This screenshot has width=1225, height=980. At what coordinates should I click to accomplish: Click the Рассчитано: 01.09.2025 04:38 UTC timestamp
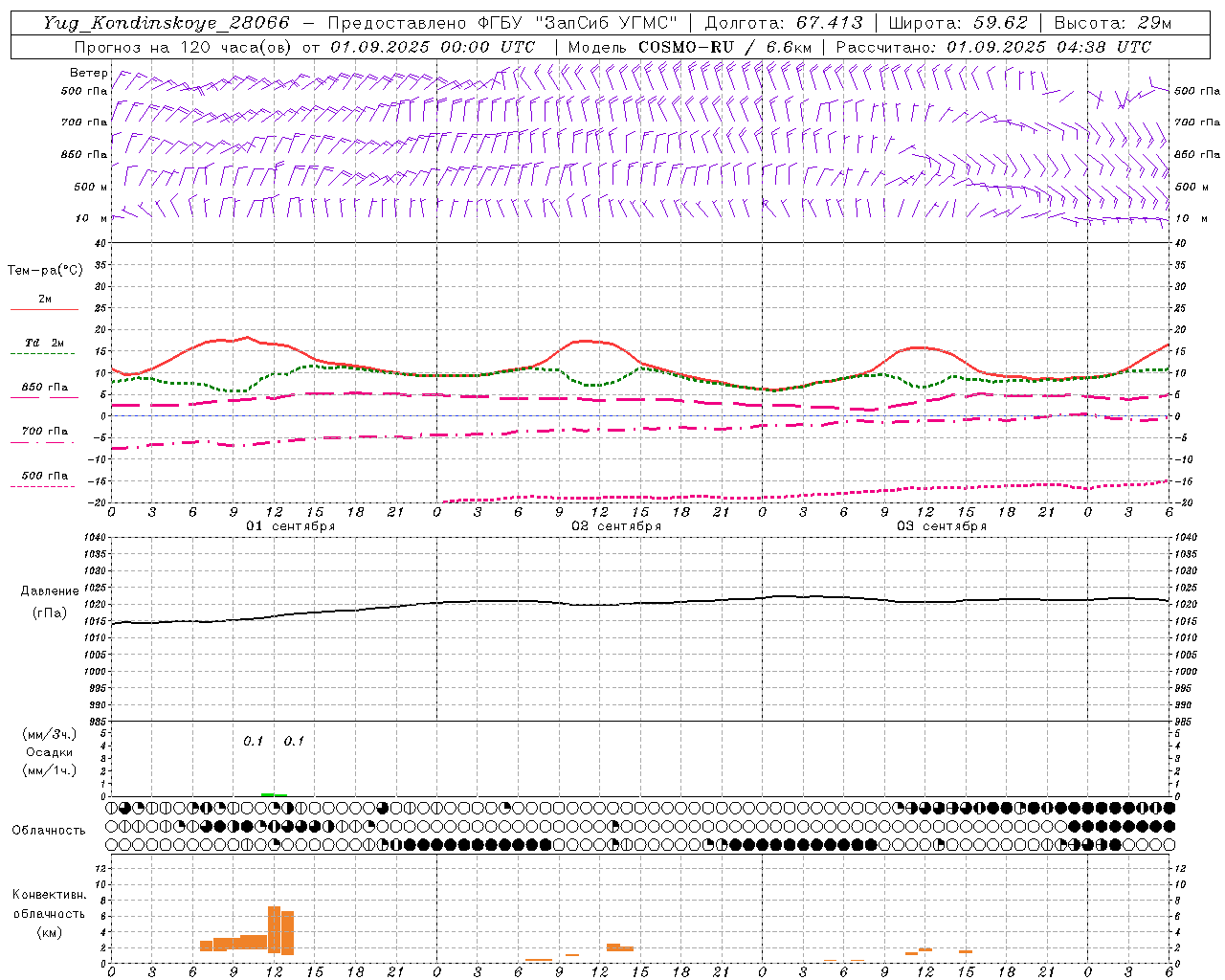click(993, 47)
